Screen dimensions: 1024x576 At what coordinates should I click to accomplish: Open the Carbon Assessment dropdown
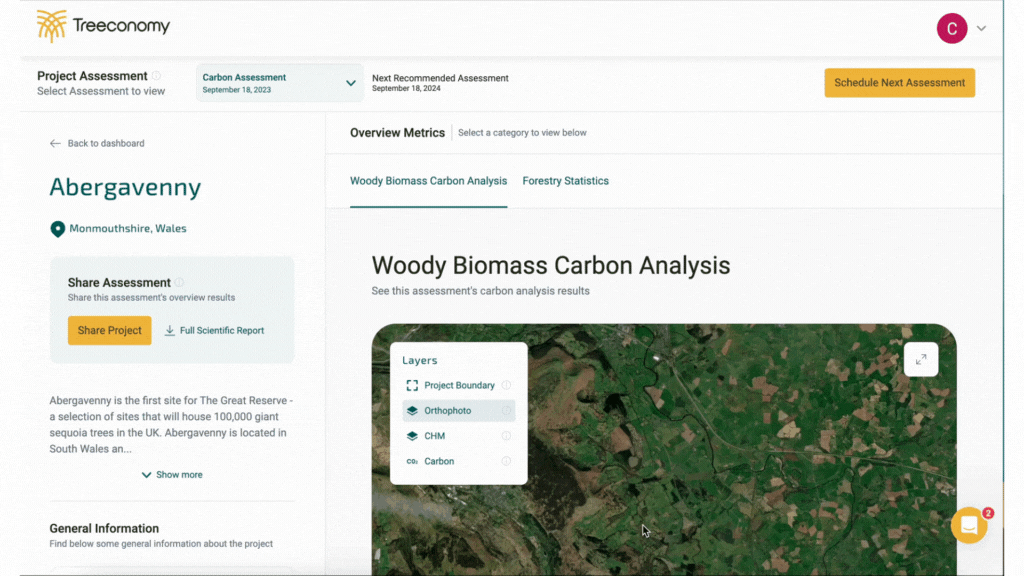(x=280, y=83)
